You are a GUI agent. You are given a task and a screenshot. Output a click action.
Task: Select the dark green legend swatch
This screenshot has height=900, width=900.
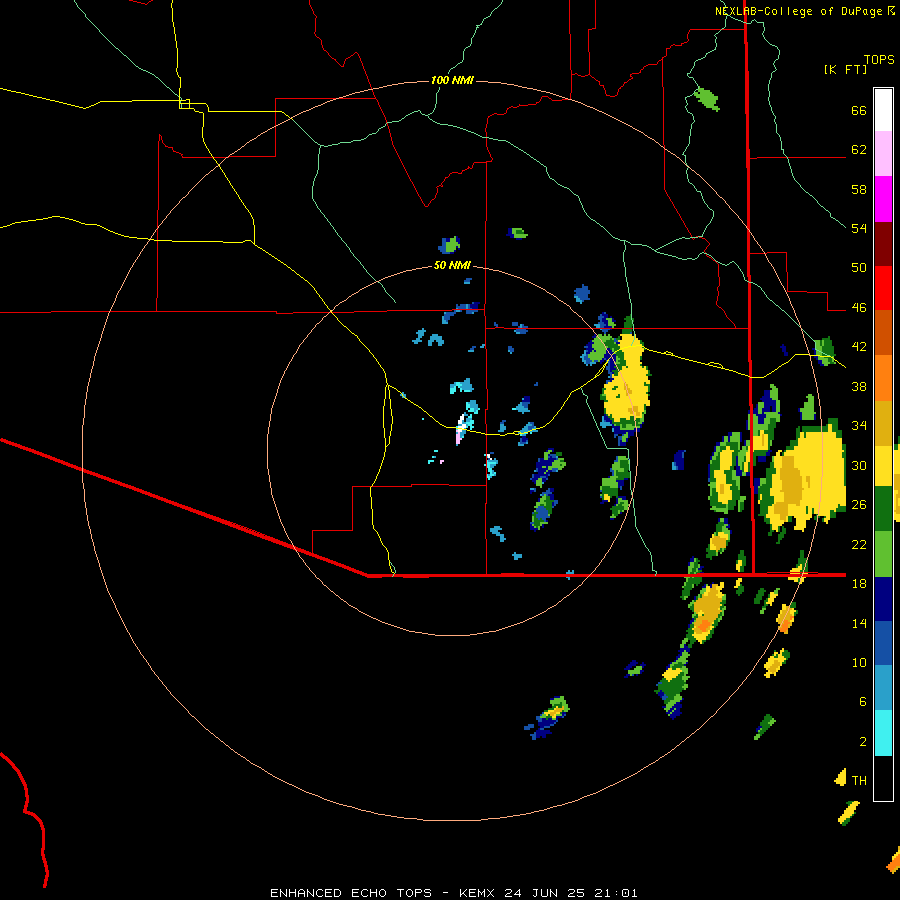point(883,509)
